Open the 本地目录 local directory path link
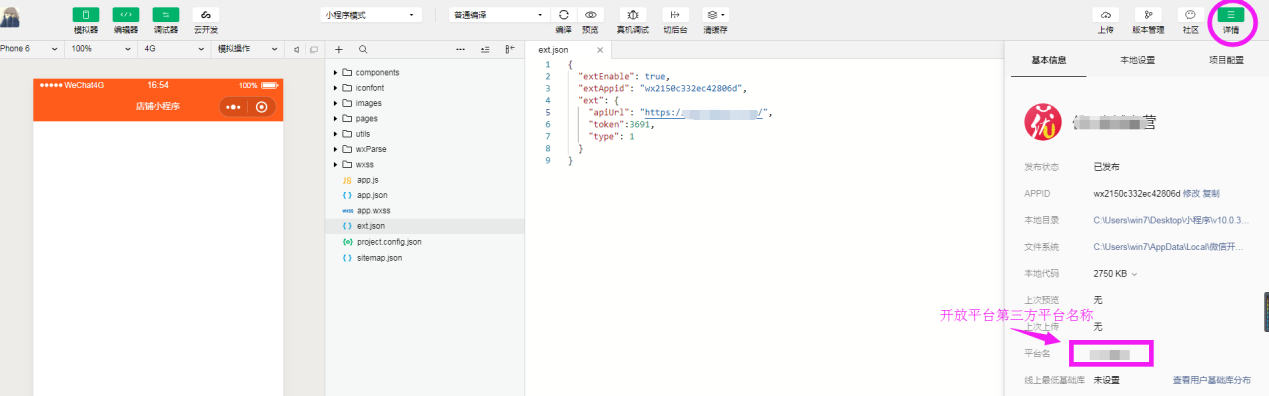The width and height of the screenshot is (1269, 396). (x=1171, y=220)
